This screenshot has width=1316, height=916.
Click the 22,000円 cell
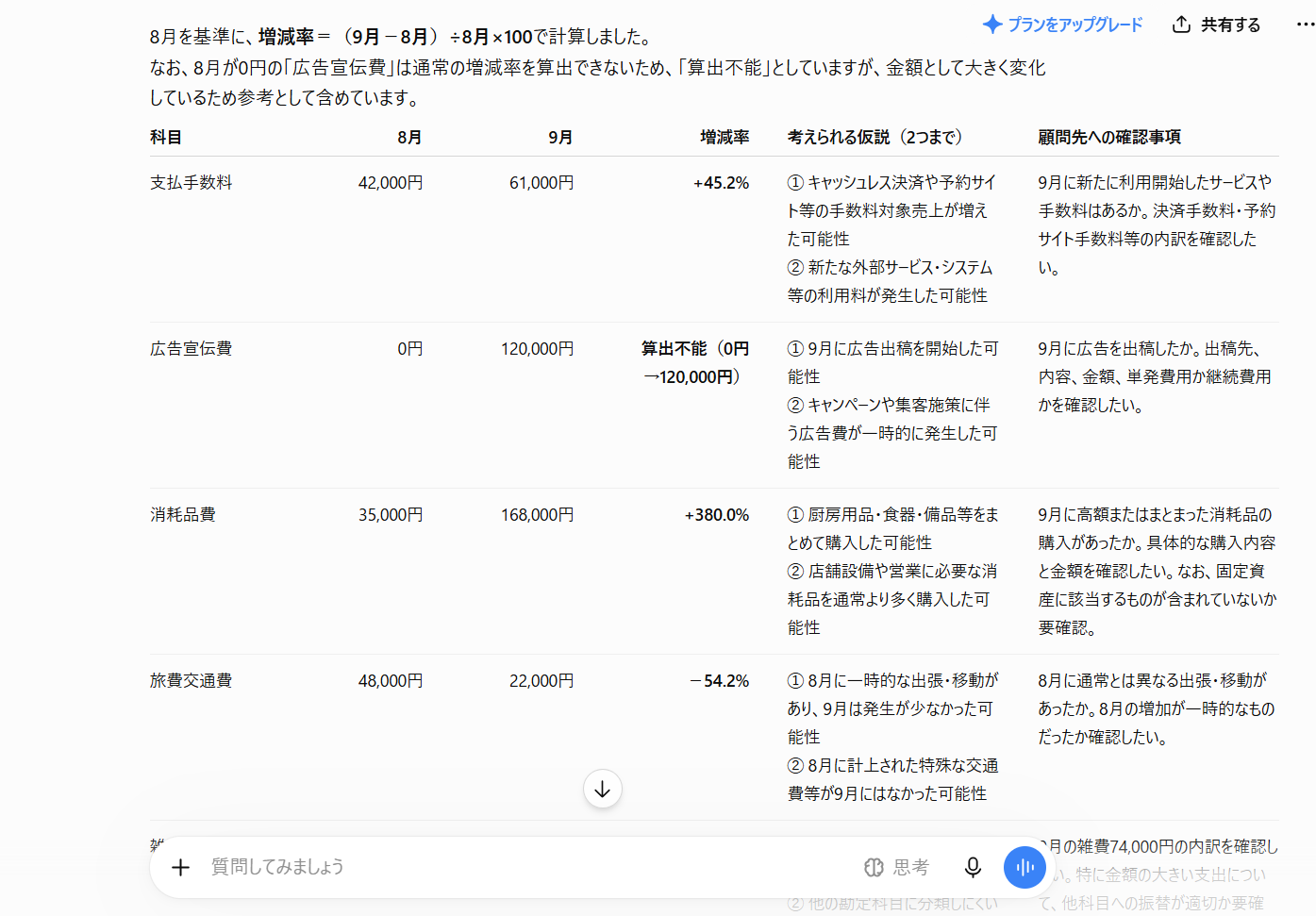[x=541, y=680]
